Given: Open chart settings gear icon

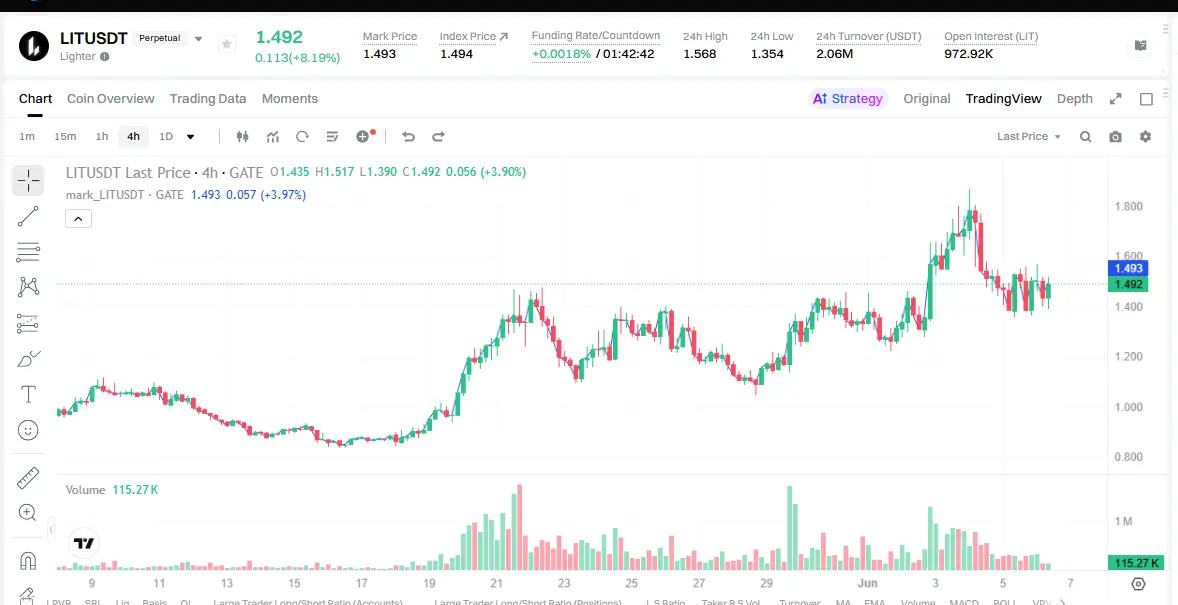Looking at the screenshot, I should point(1145,136).
